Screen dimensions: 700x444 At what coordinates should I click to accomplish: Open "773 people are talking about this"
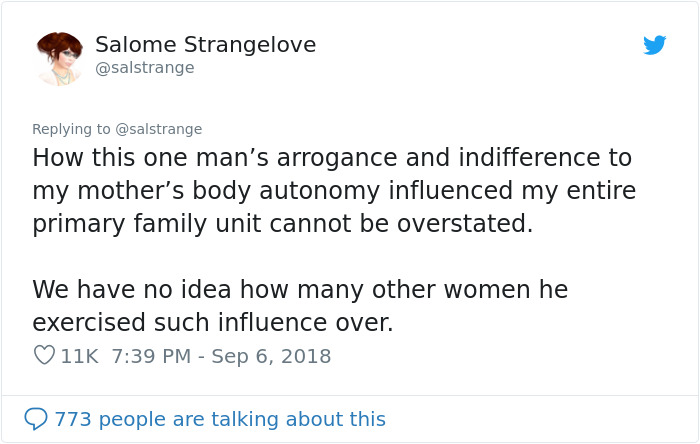pyautogui.click(x=220, y=419)
